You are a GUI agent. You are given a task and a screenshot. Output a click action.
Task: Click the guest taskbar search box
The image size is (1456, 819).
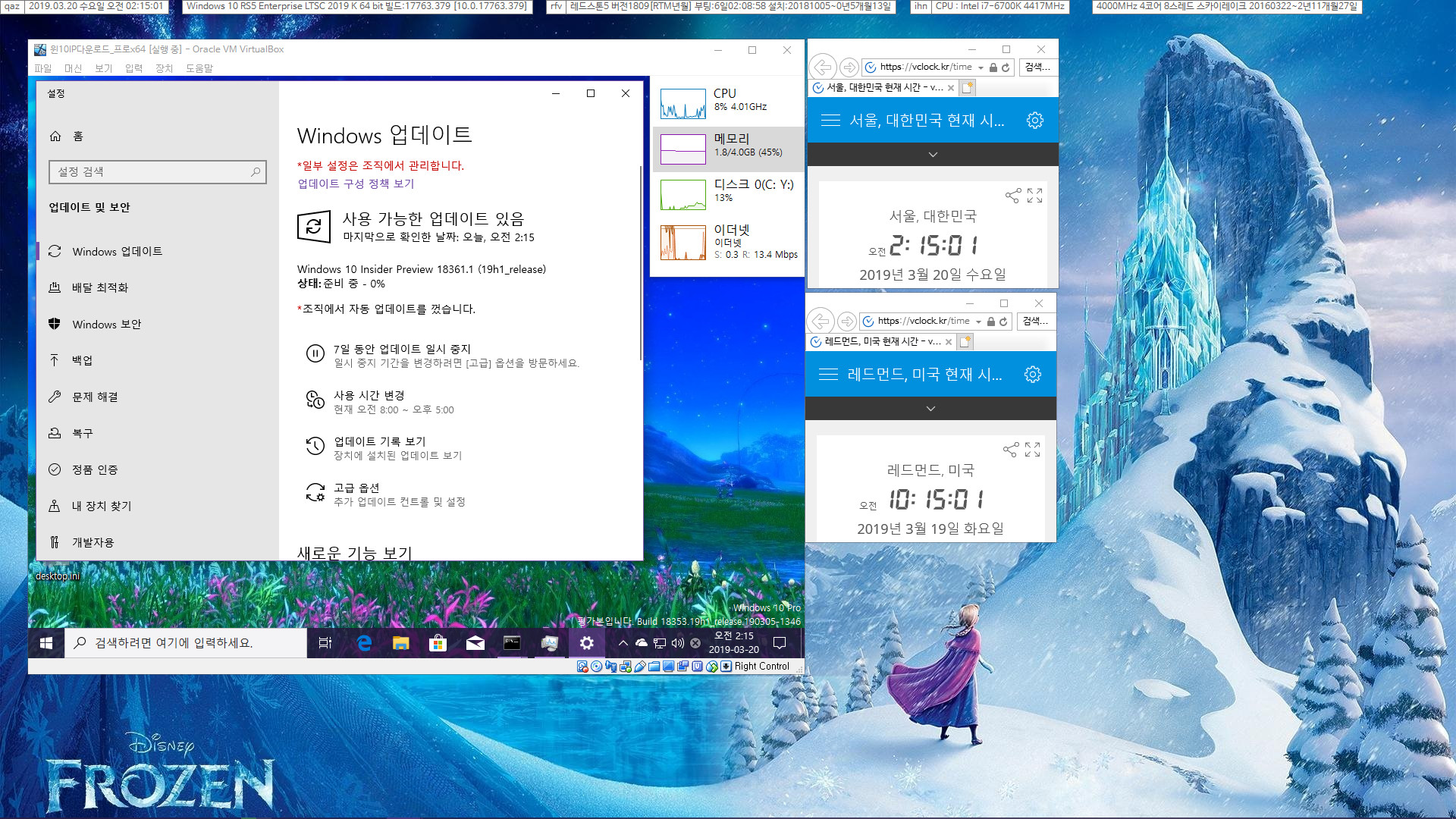186,643
